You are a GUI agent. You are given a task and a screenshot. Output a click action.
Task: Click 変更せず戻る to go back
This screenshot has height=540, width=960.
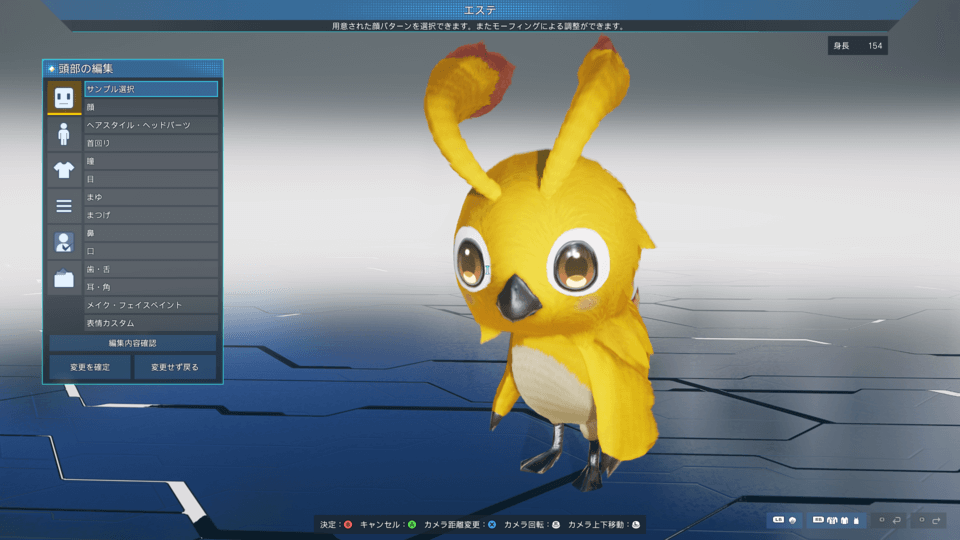pos(175,367)
